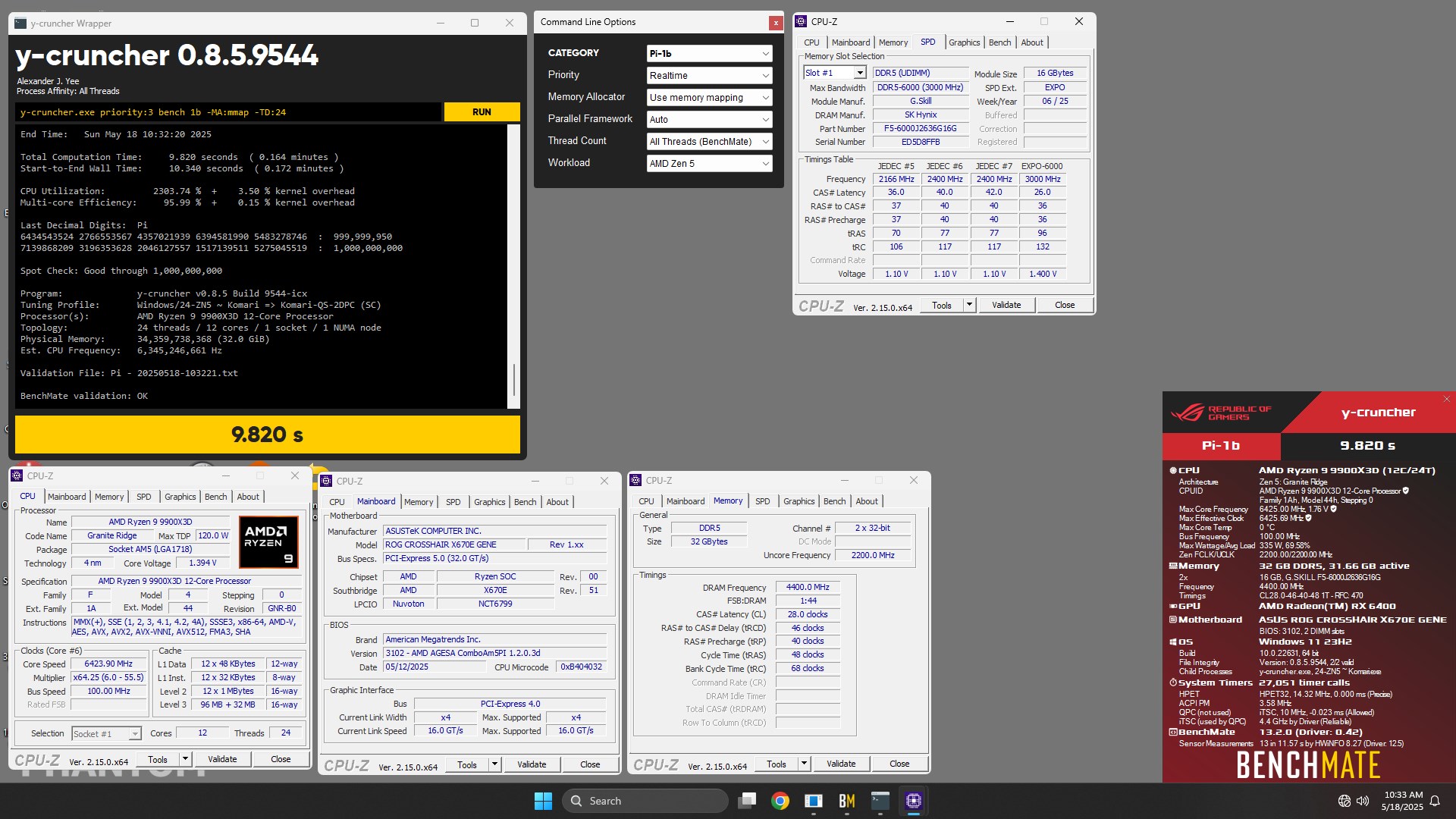Open Task View from the taskbar
The height and width of the screenshot is (819, 1456).
click(x=748, y=801)
